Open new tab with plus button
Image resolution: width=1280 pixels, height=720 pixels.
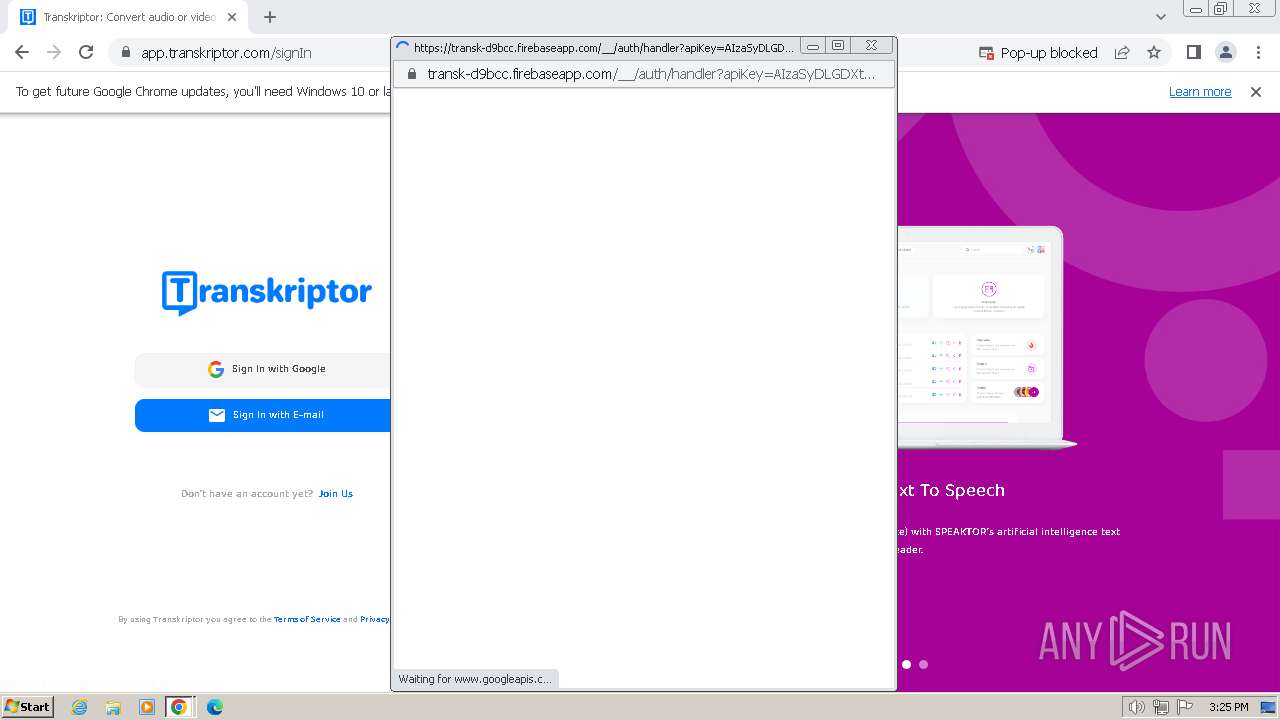270,17
